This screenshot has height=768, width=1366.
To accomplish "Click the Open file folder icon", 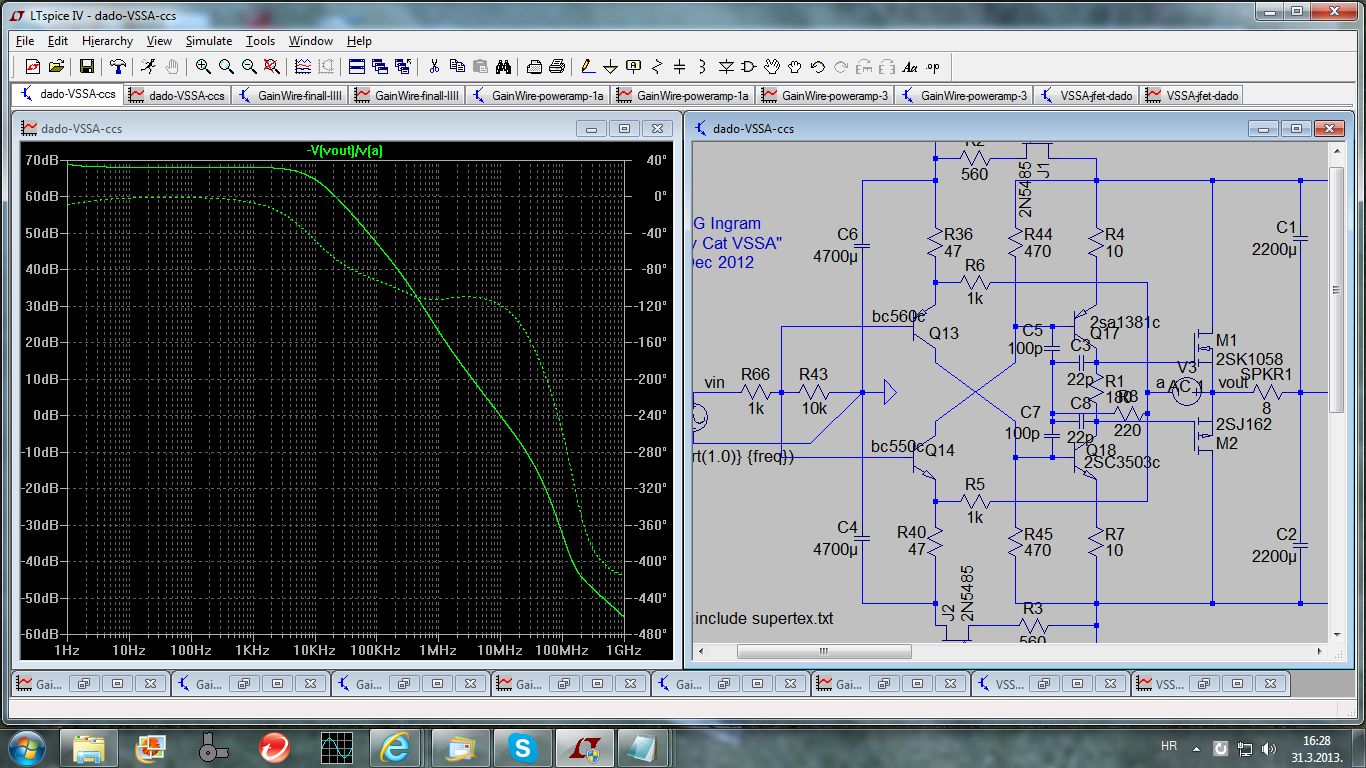I will coord(56,67).
